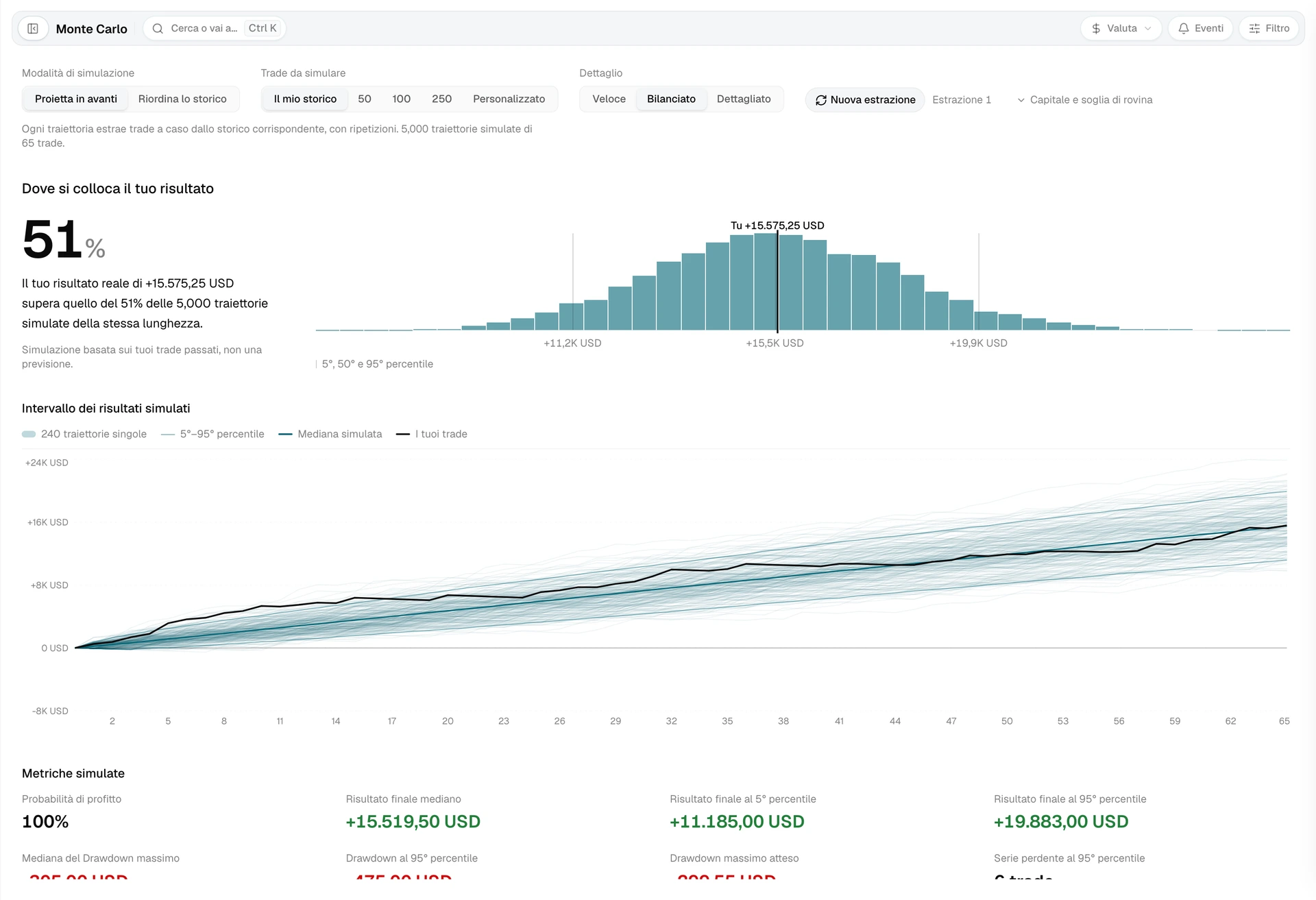Click the Tu +15.575,25 USD histogram marker
Screen dimensions: 1316x900
coord(777,226)
